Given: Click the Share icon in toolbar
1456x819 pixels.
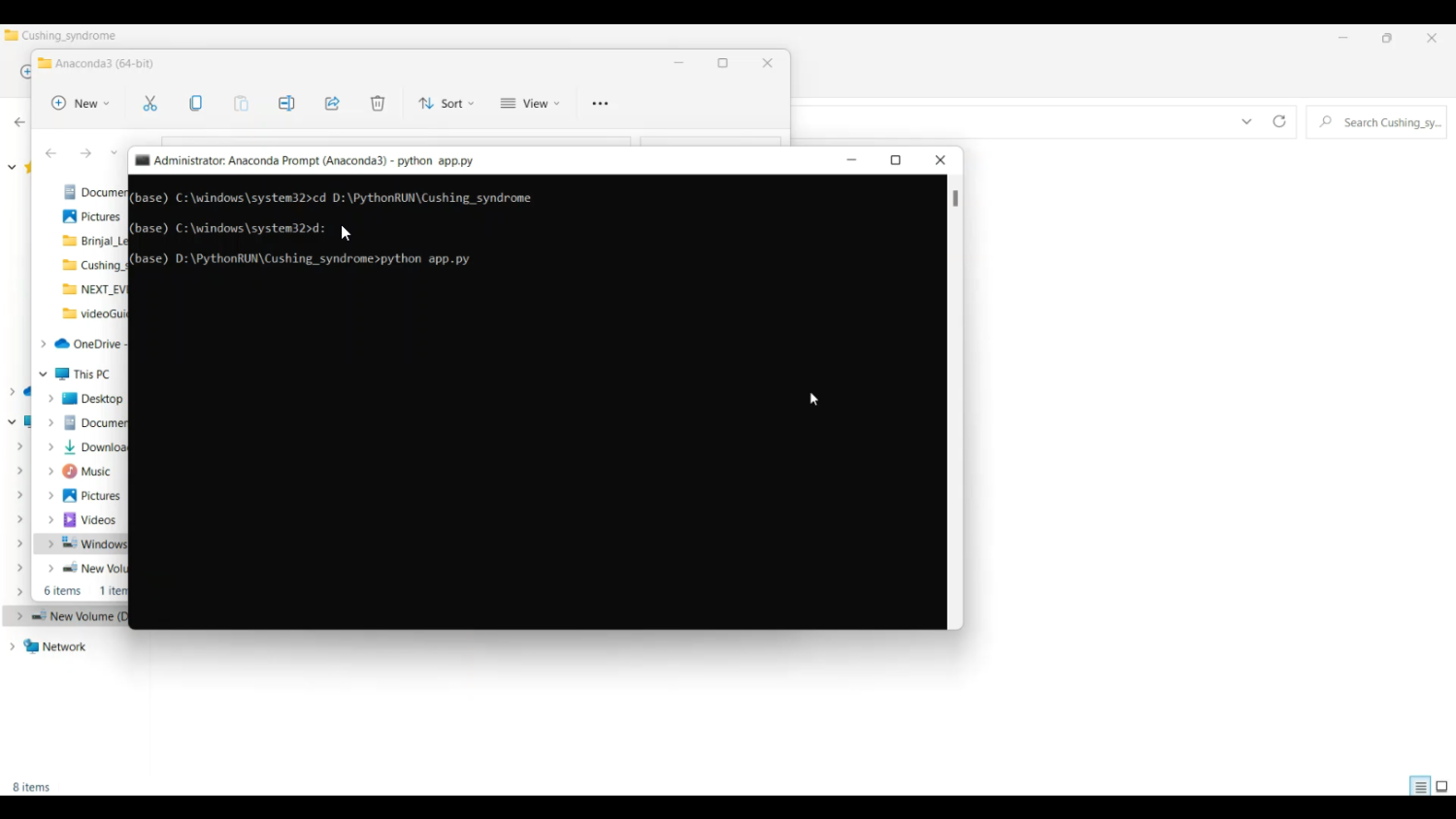Looking at the screenshot, I should point(332,104).
